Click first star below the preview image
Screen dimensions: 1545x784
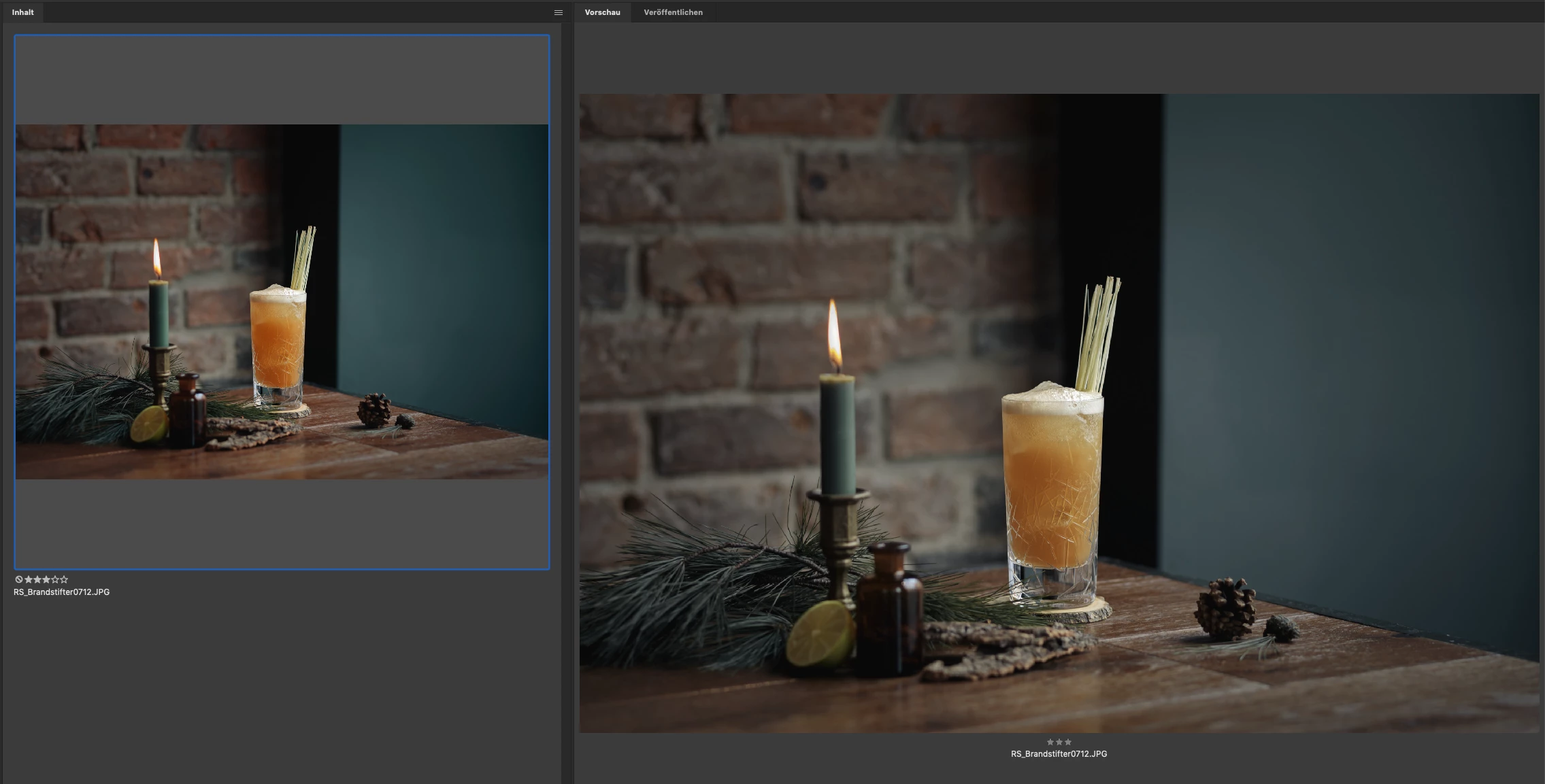pyautogui.click(x=1050, y=742)
